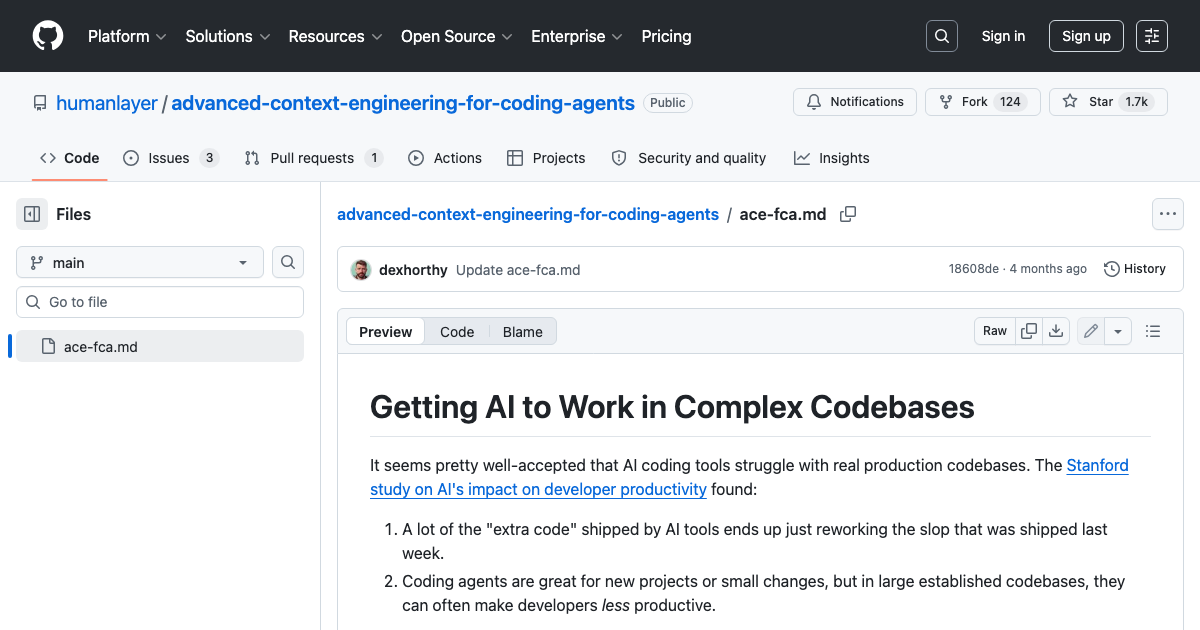Fork the repository
1200x630 pixels.
[982, 102]
